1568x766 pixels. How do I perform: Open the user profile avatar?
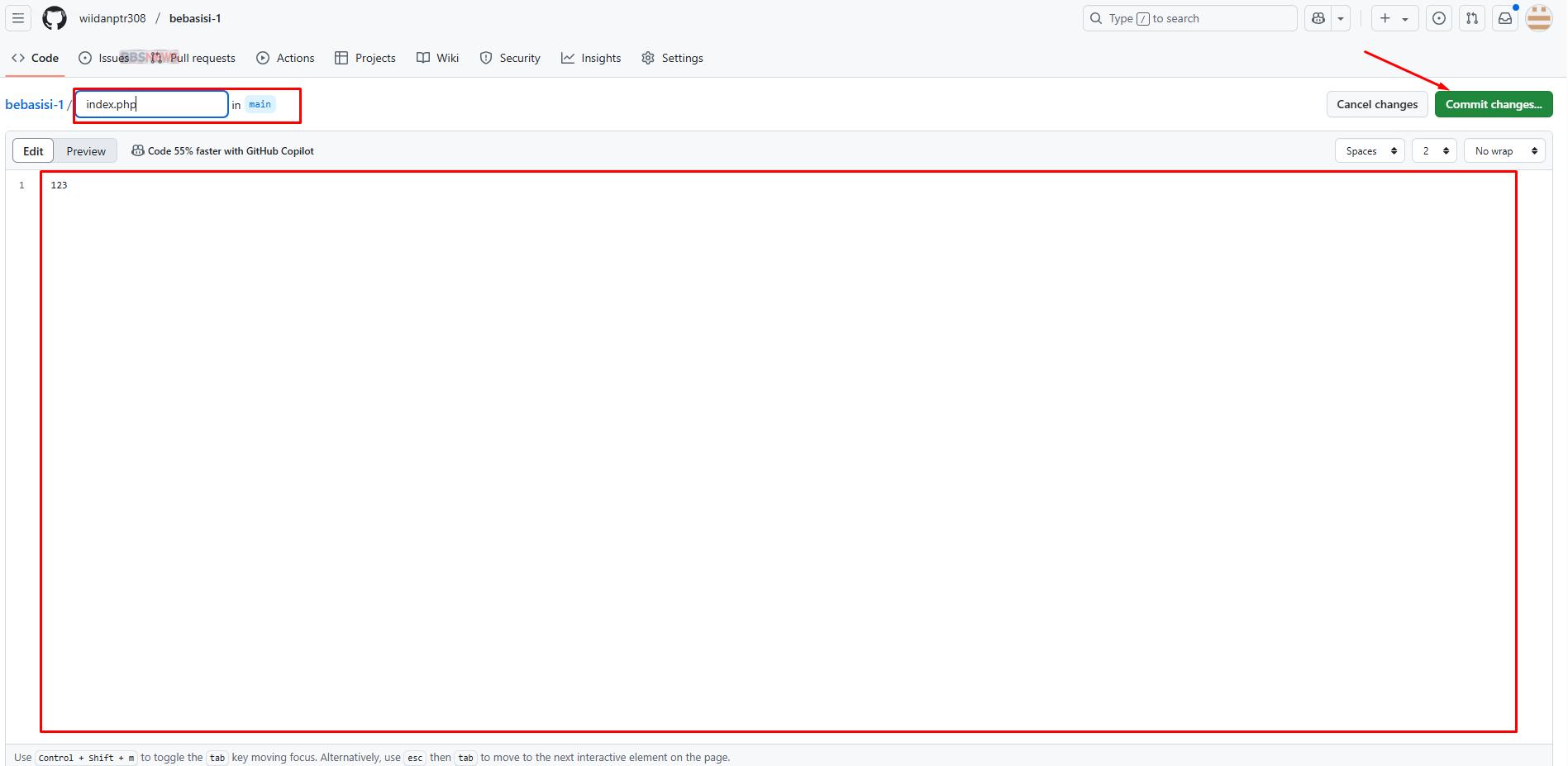tap(1538, 18)
